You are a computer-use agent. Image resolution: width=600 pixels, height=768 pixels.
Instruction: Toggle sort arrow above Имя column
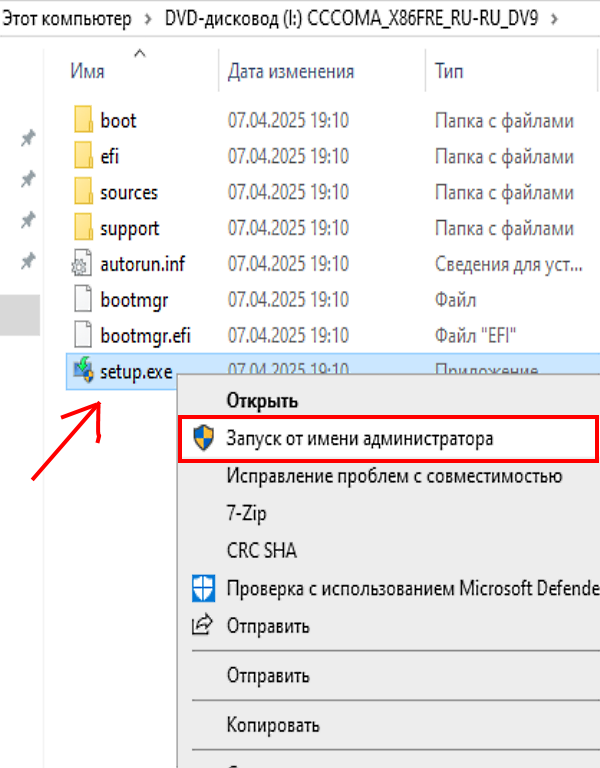click(x=140, y=53)
